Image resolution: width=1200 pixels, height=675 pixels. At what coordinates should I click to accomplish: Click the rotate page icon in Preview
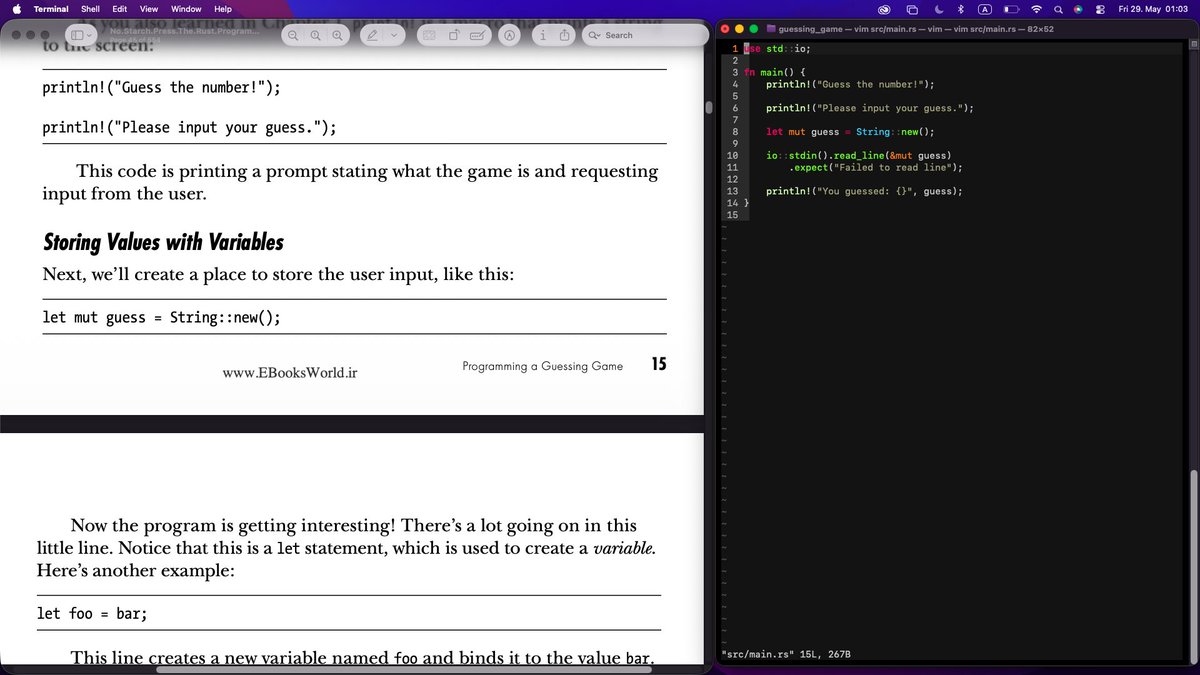tap(454, 35)
